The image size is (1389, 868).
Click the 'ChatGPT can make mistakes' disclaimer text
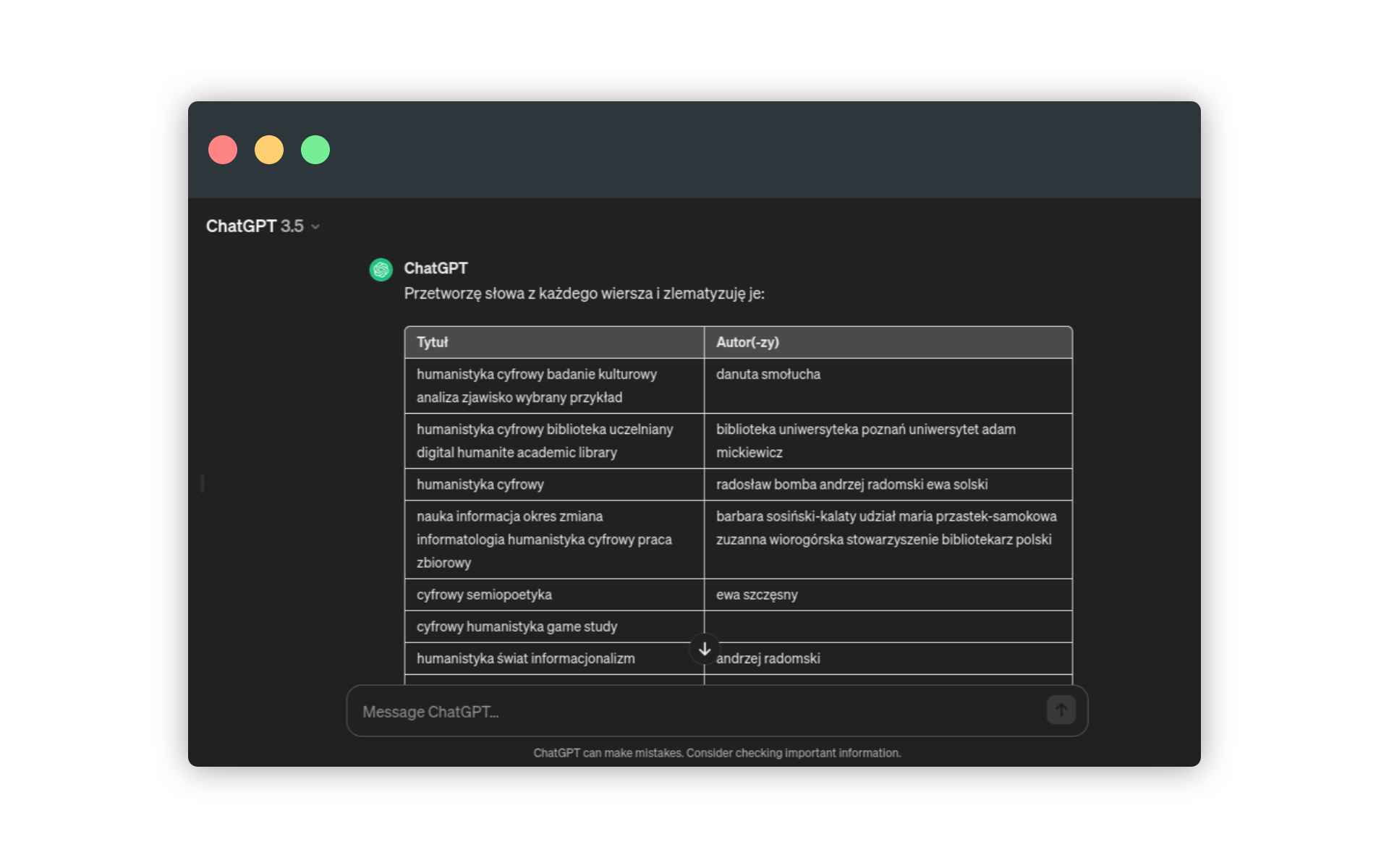(x=717, y=753)
